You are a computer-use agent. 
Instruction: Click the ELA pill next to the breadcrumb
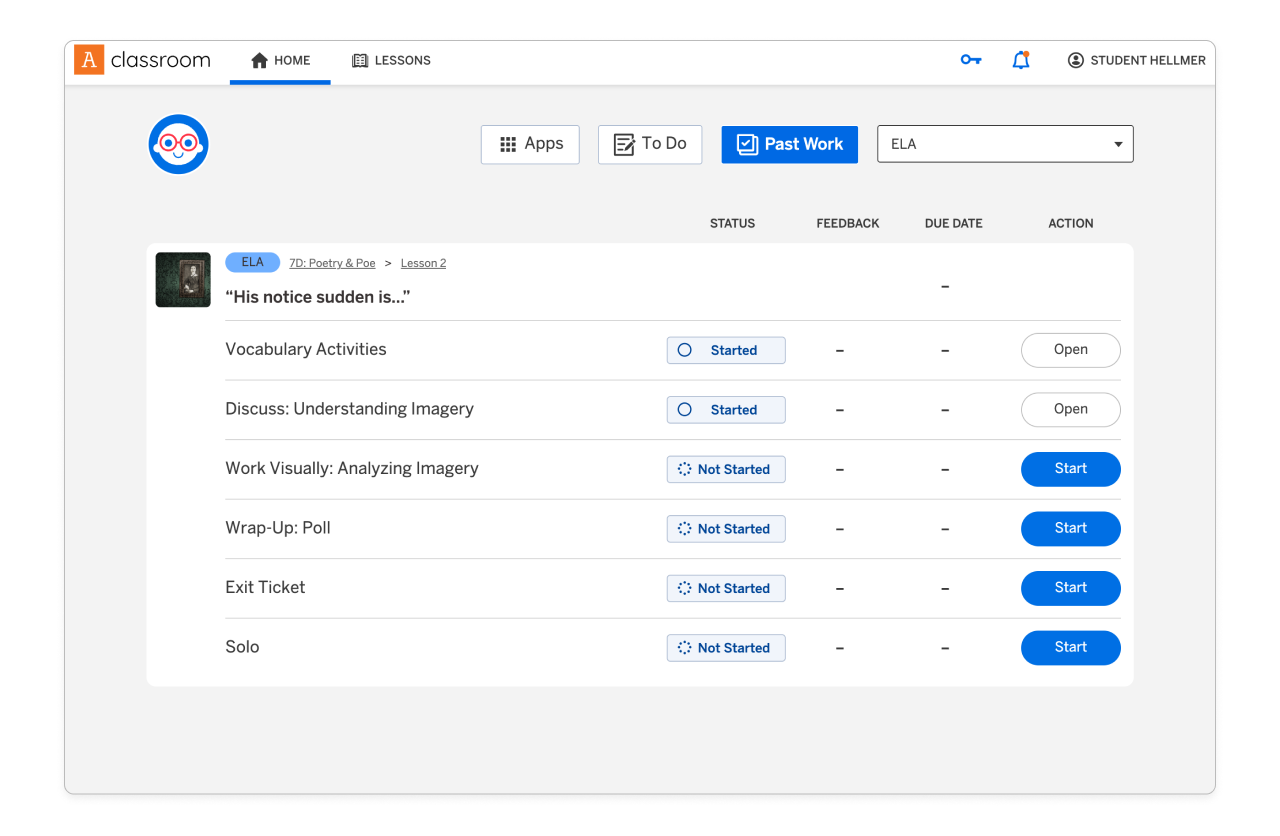(x=252, y=262)
